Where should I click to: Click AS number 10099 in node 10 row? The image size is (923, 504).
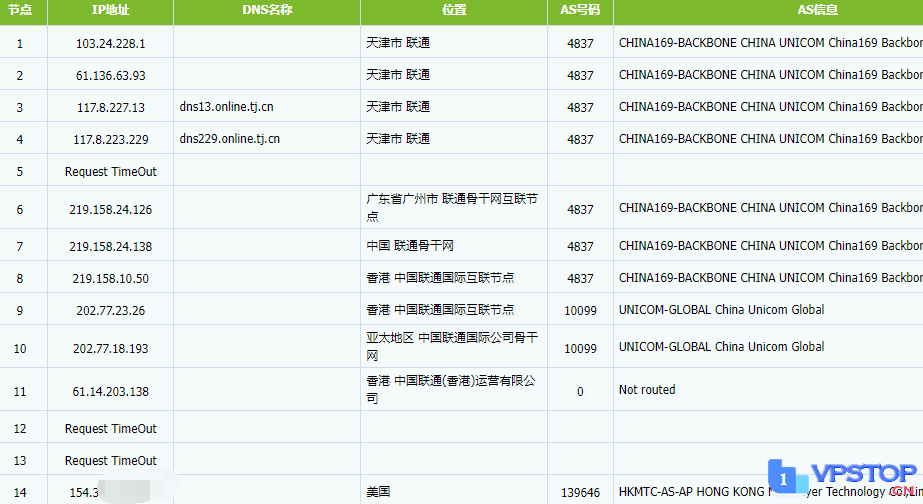580,349
